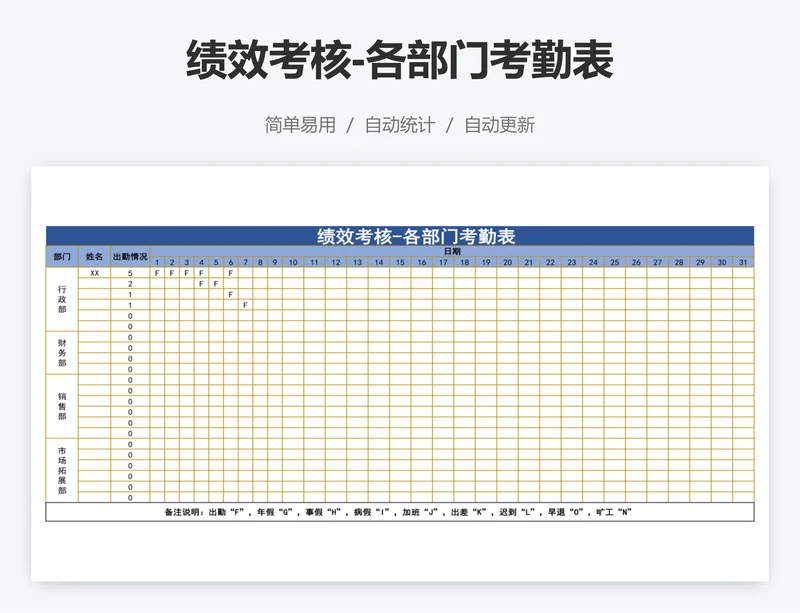Viewport: 800px width, 613px height.
Task: Select the 姓名 column header
Action: [94, 257]
